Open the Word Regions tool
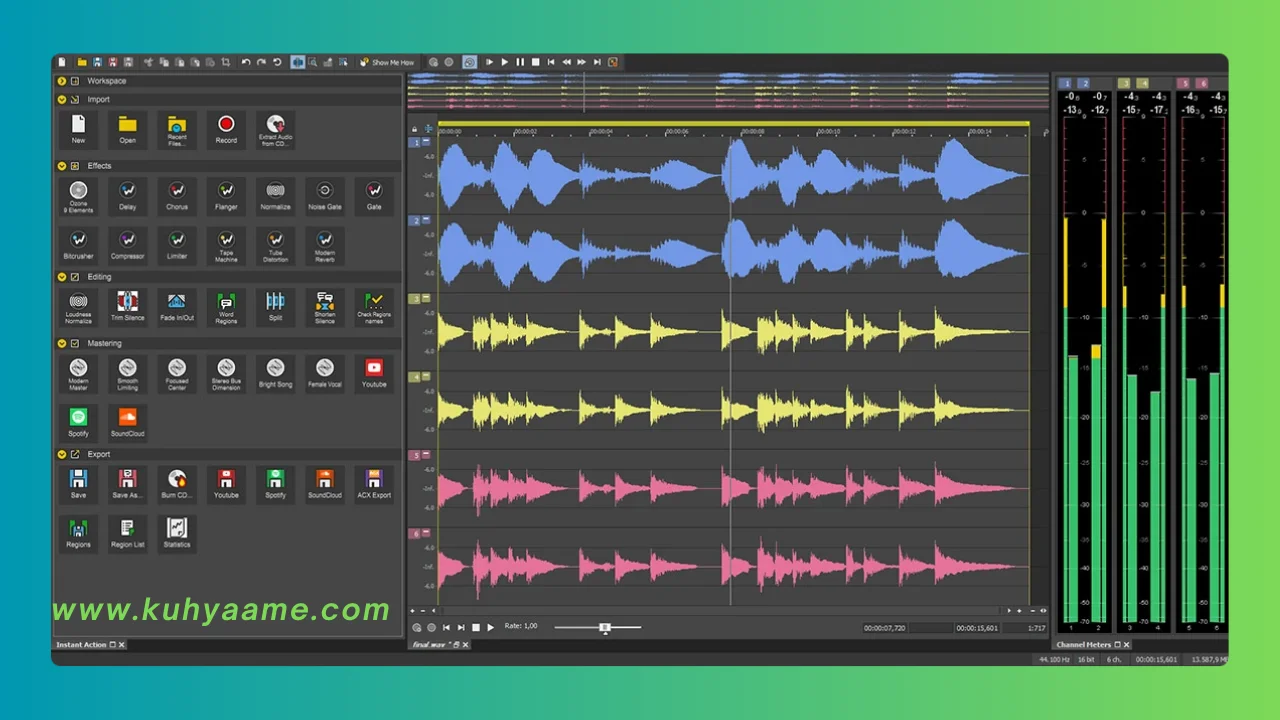 (226, 307)
